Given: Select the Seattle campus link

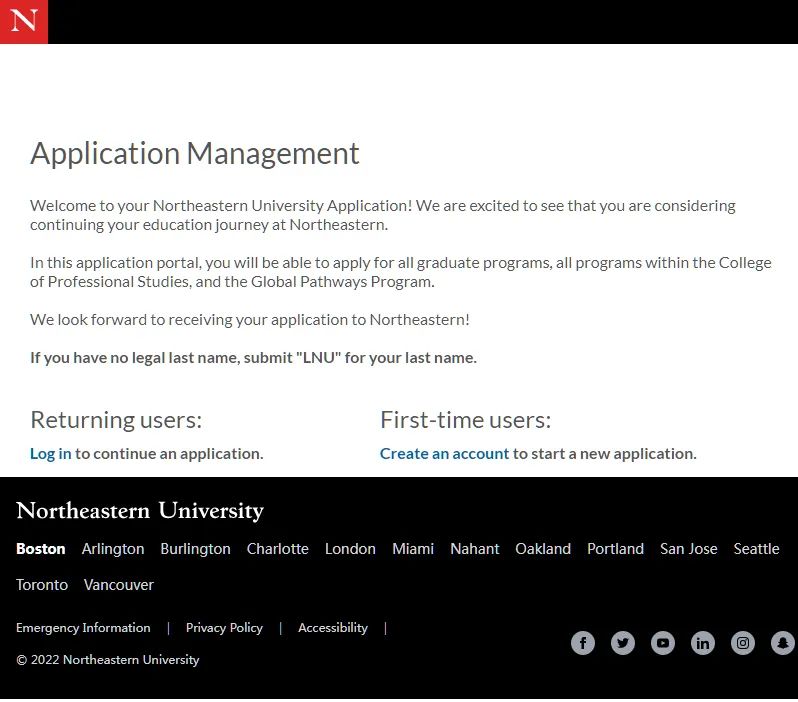Looking at the screenshot, I should click(756, 549).
